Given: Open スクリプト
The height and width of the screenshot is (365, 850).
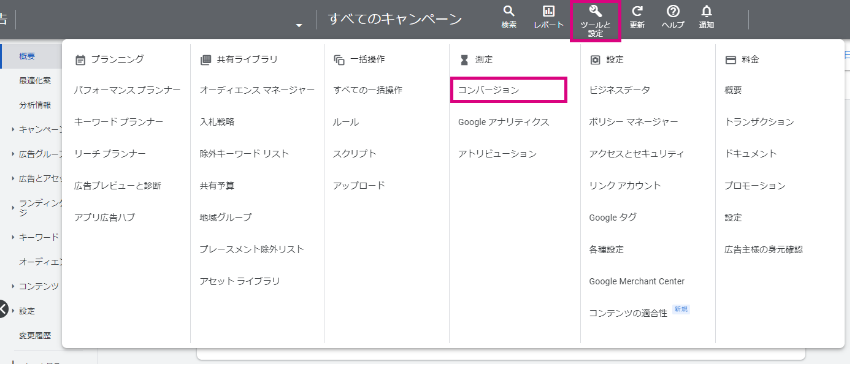Looking at the screenshot, I should 355,154.
